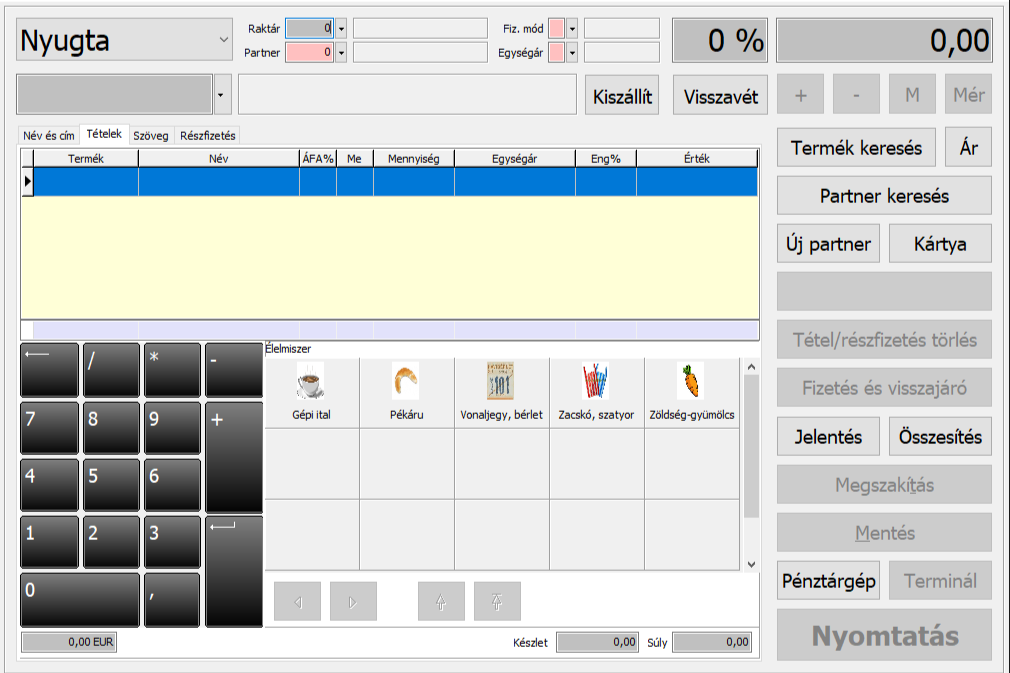The height and width of the screenshot is (673, 1010).
Task: Click the up one level arrow button
Action: point(441,602)
